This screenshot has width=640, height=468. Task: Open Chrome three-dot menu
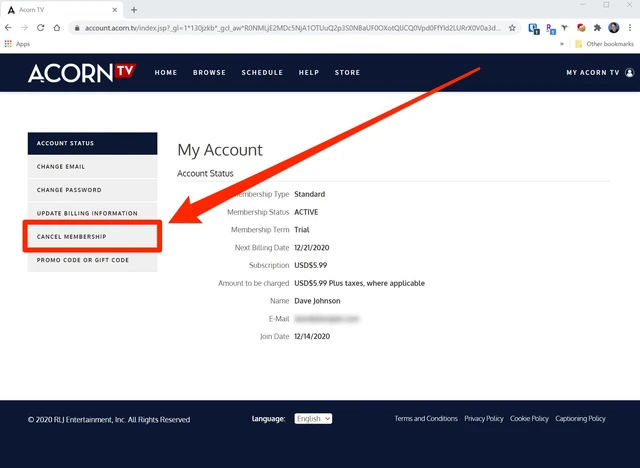coord(630,28)
